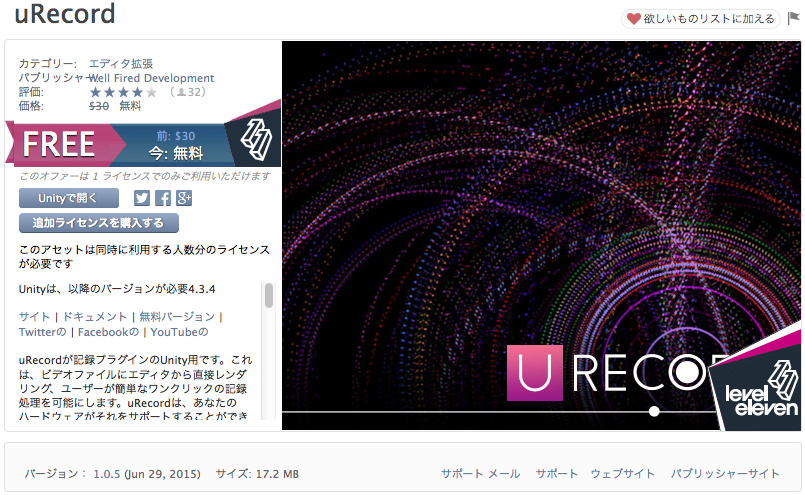The width and height of the screenshot is (805, 495).
Task: Click the struck-through $30 price
Action: coord(99,106)
